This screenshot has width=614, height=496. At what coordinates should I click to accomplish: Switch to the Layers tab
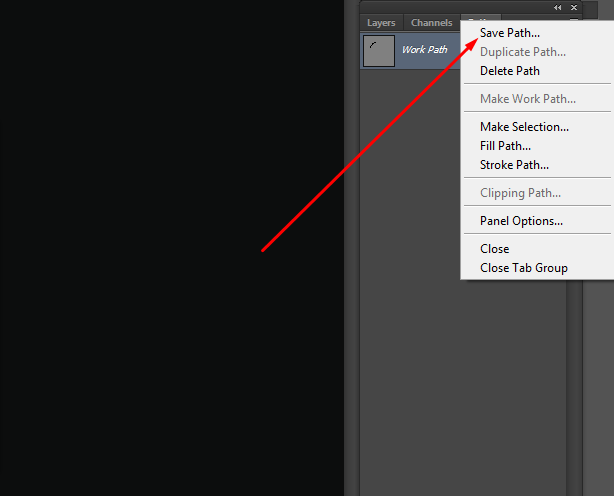pyautogui.click(x=381, y=23)
